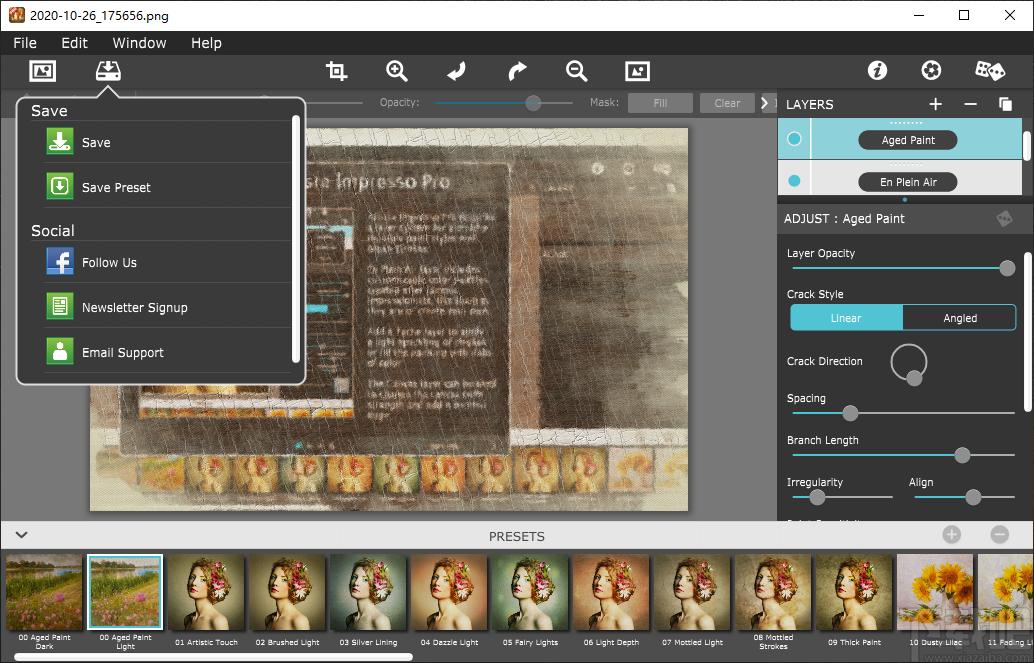Open the Edit menu
The image size is (1034, 663).
pos(75,43)
